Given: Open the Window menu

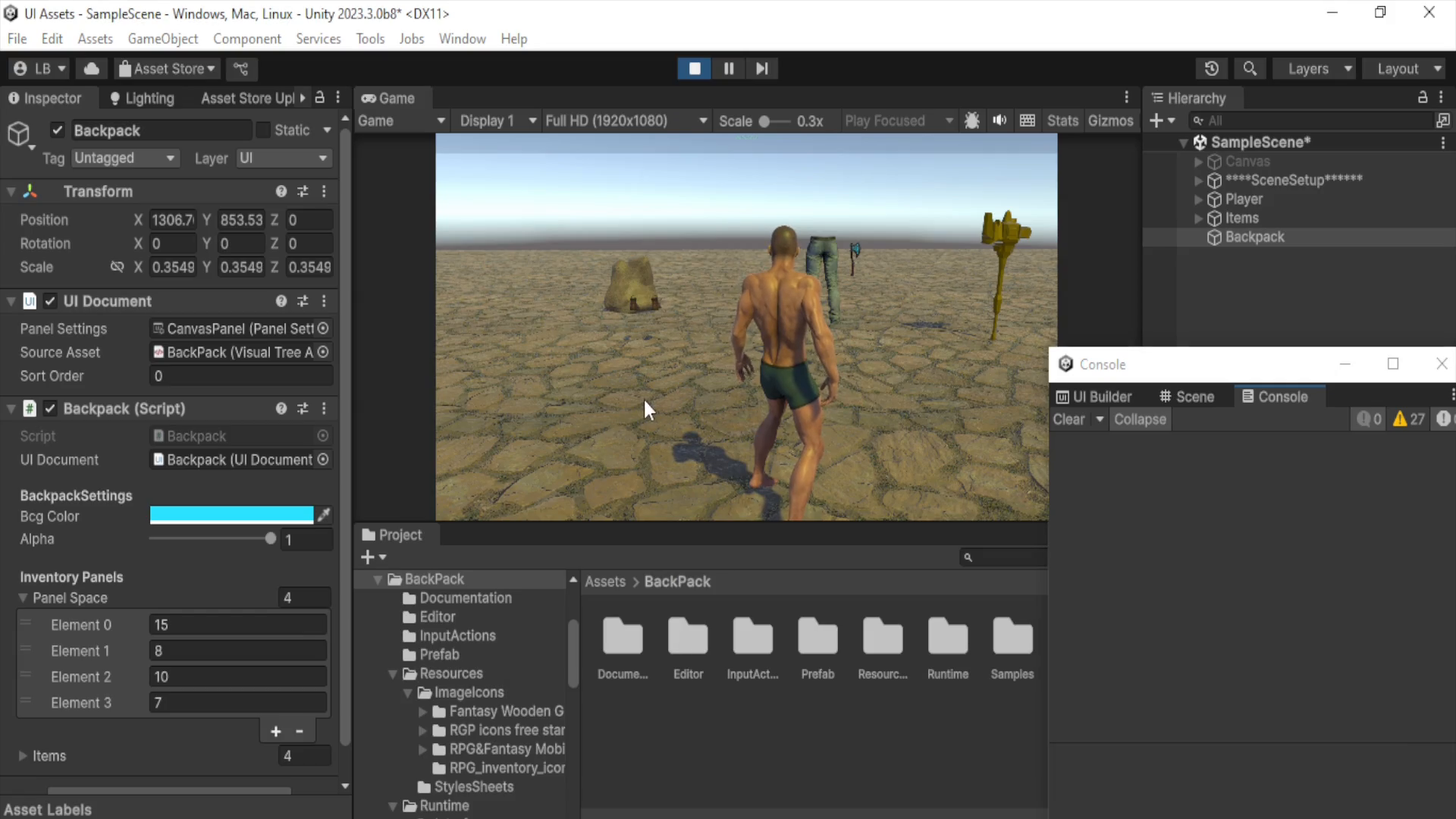Looking at the screenshot, I should [x=462, y=39].
